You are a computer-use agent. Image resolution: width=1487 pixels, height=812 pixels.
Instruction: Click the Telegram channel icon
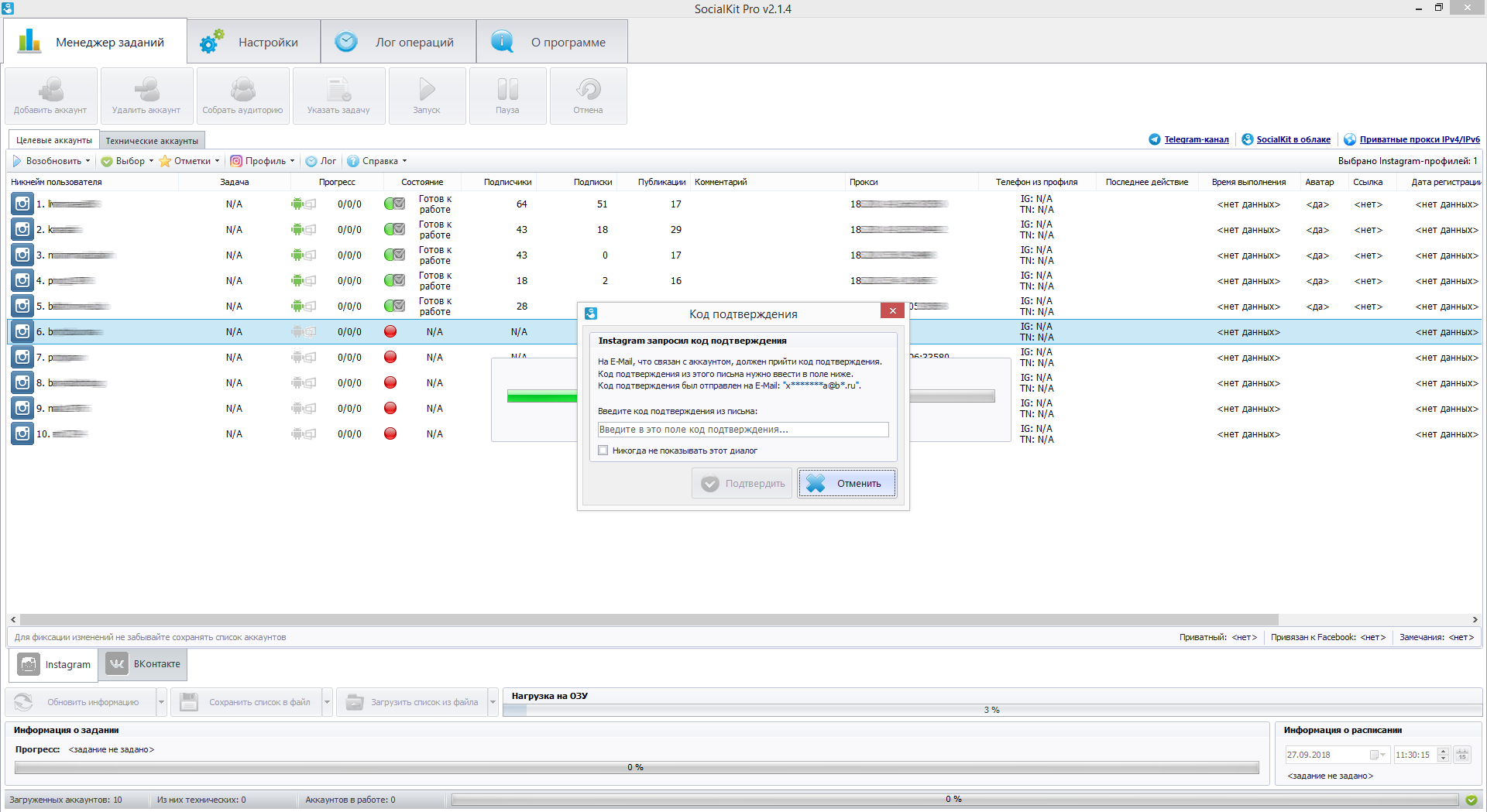click(x=1155, y=139)
